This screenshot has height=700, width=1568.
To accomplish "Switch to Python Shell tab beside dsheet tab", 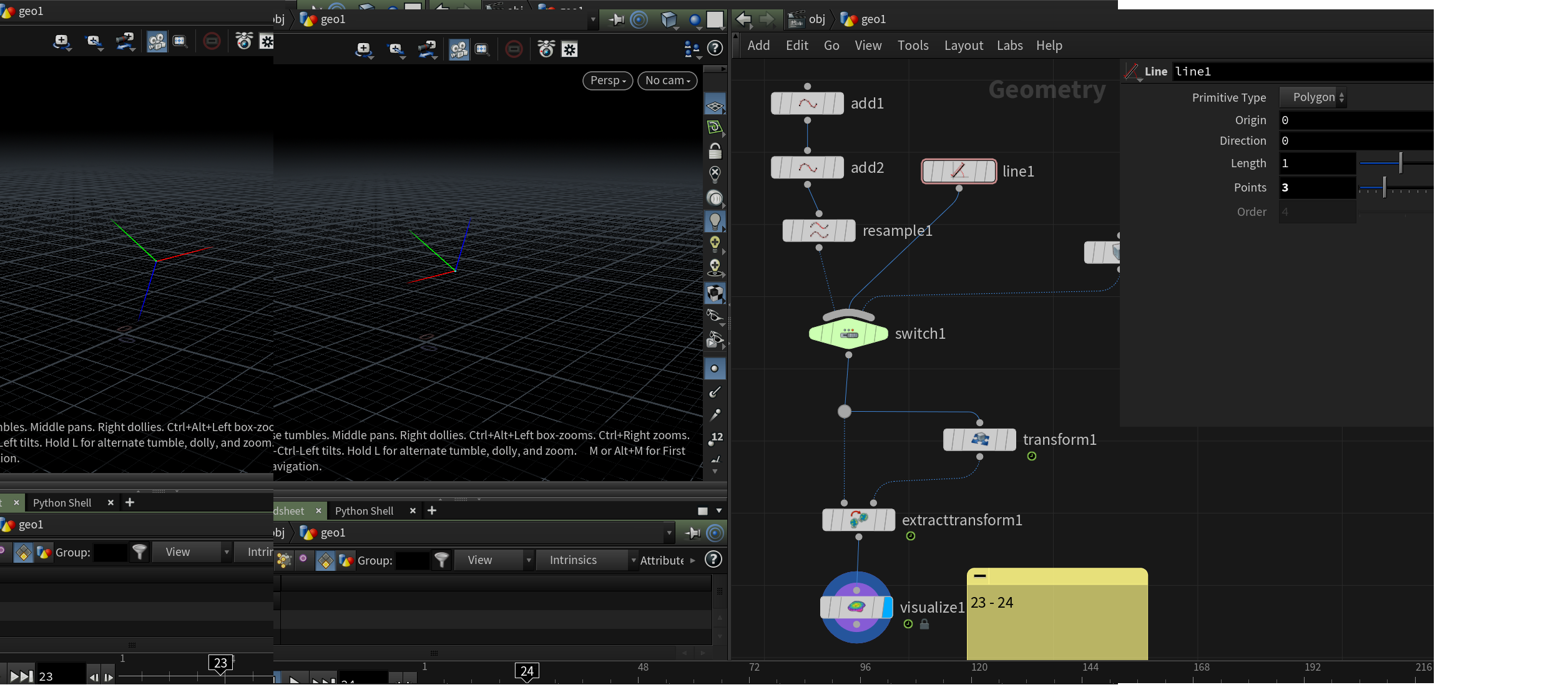I will click(364, 511).
